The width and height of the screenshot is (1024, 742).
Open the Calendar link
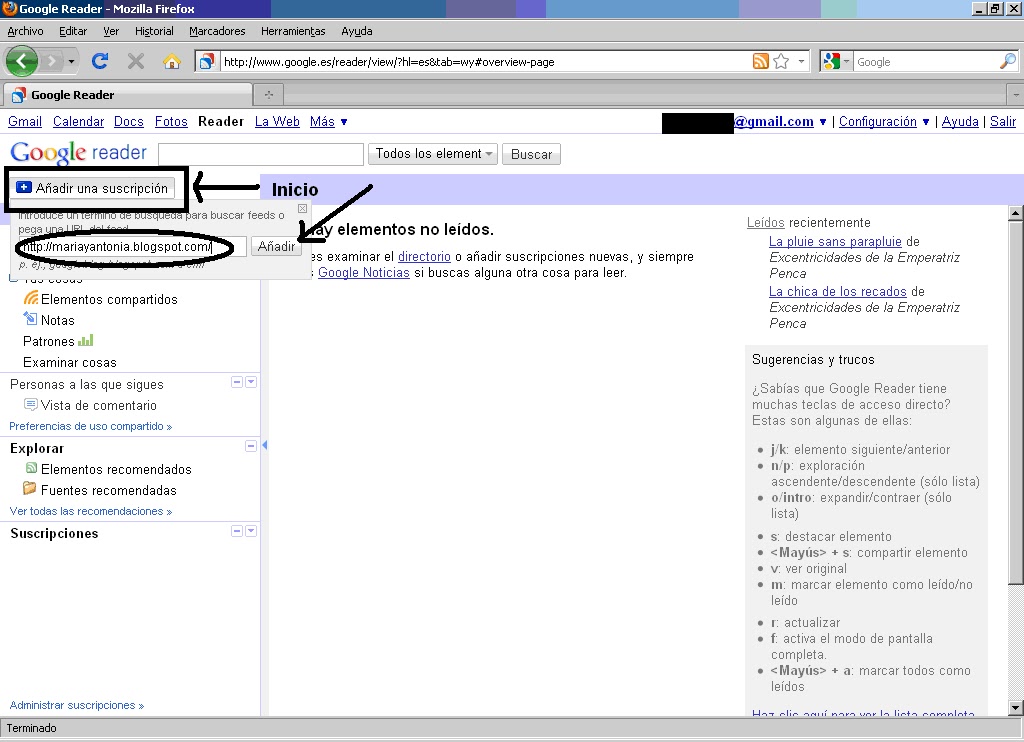pos(78,121)
